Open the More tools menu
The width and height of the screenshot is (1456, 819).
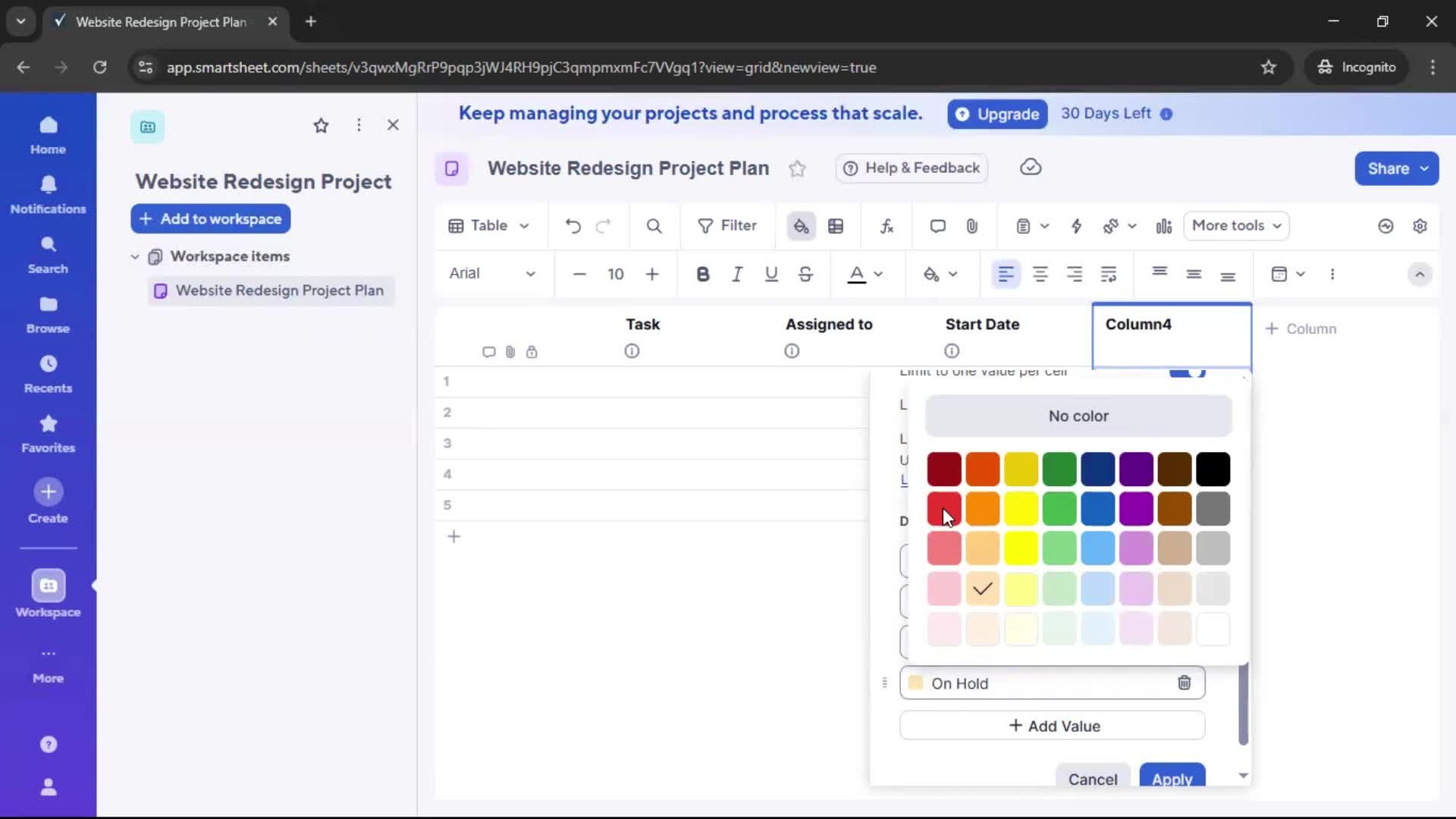click(x=1235, y=226)
